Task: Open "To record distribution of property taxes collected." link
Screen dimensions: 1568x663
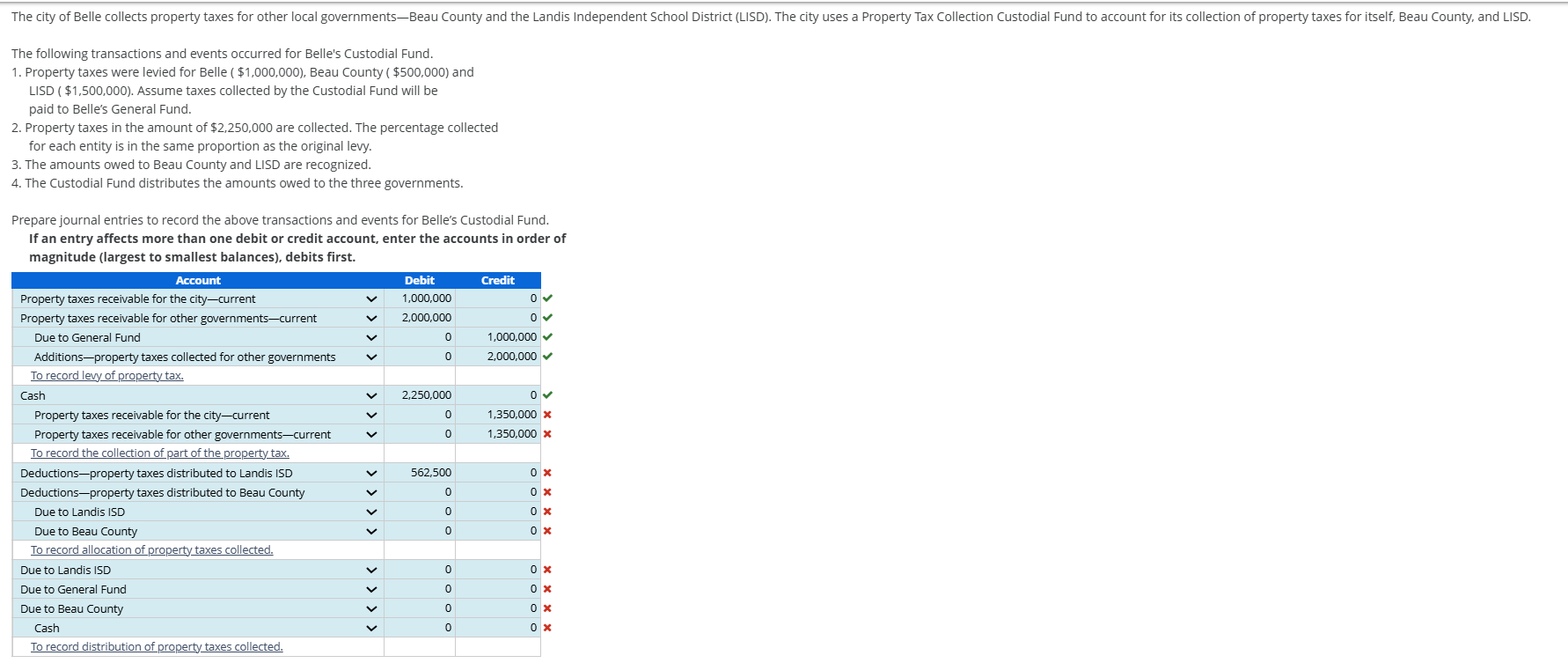Action: pos(157,647)
